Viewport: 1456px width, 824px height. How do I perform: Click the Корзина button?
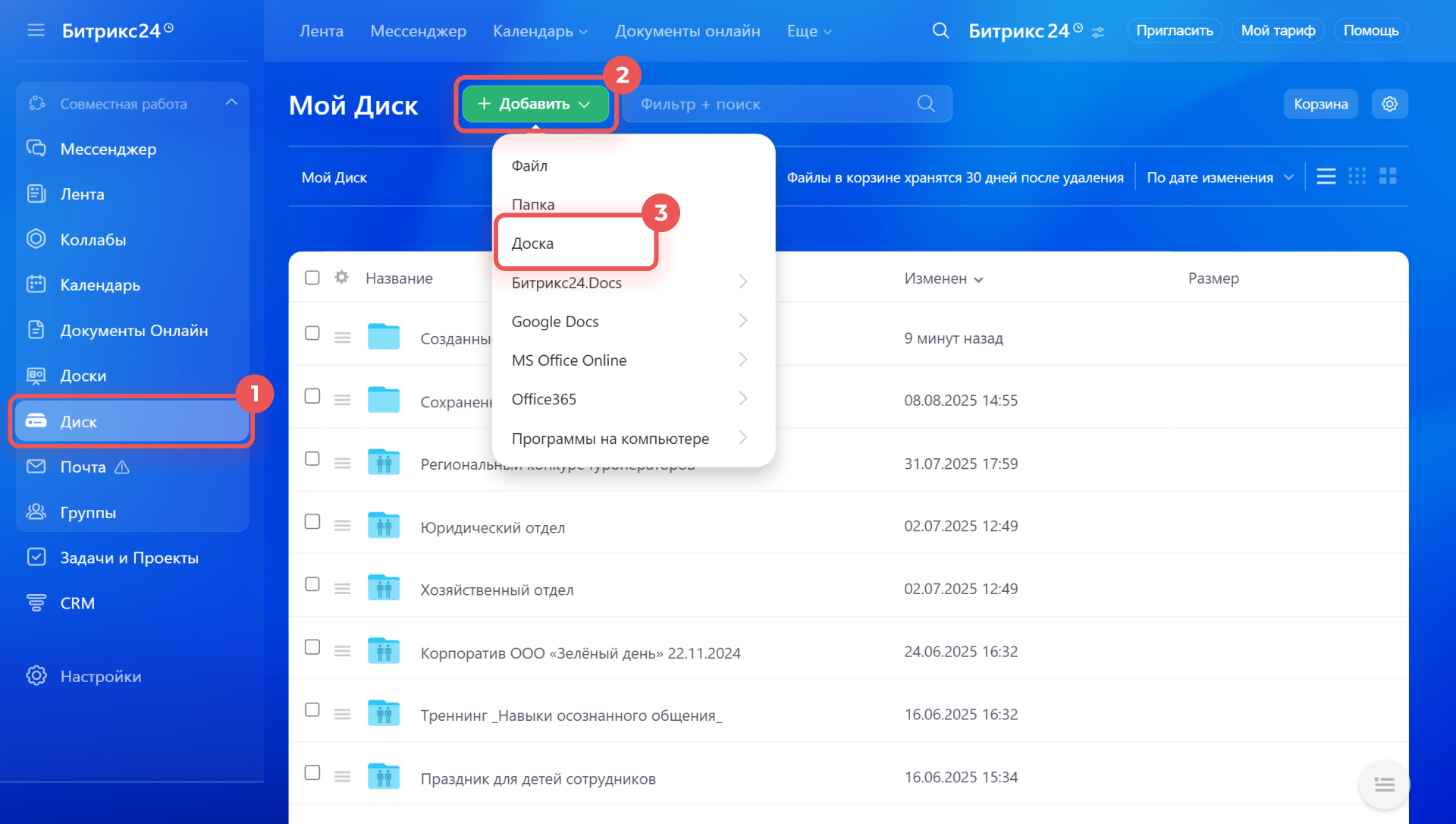click(1319, 104)
